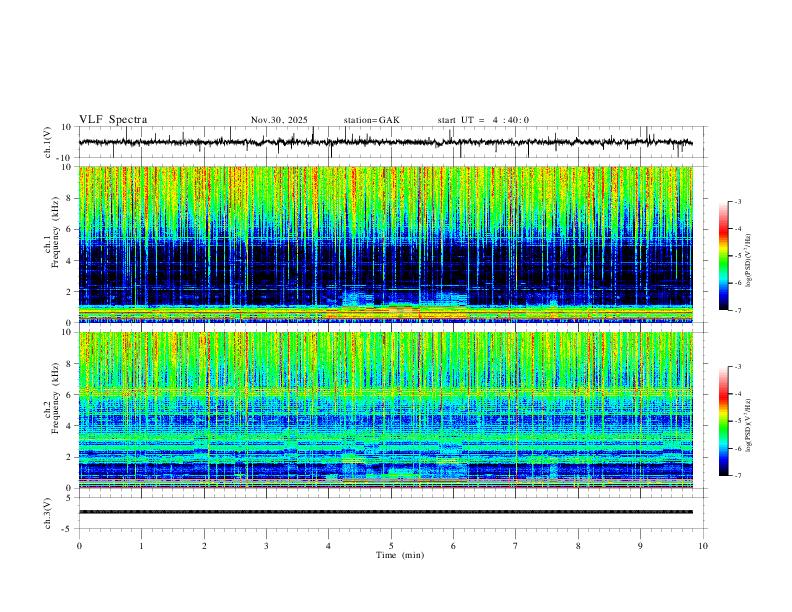Click the time axis tick label '0'
792x612 pixels.
79,546
